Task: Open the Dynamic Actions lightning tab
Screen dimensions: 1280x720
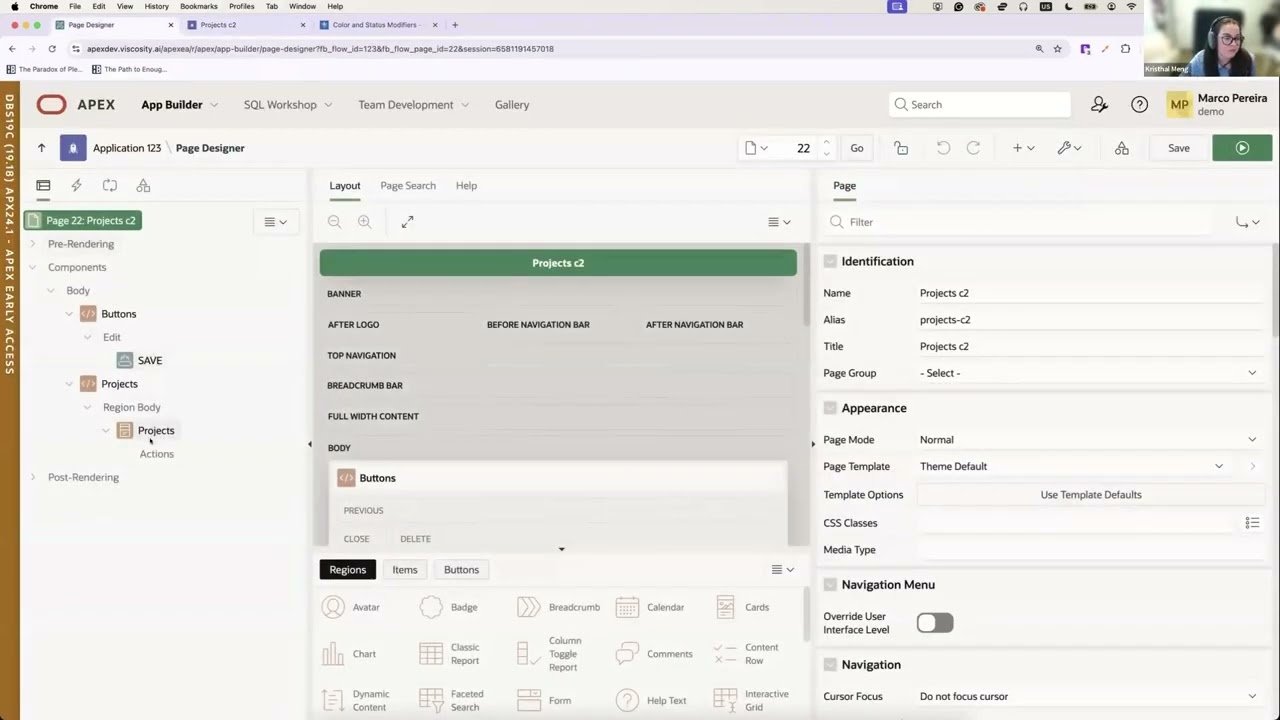Action: 76,185
